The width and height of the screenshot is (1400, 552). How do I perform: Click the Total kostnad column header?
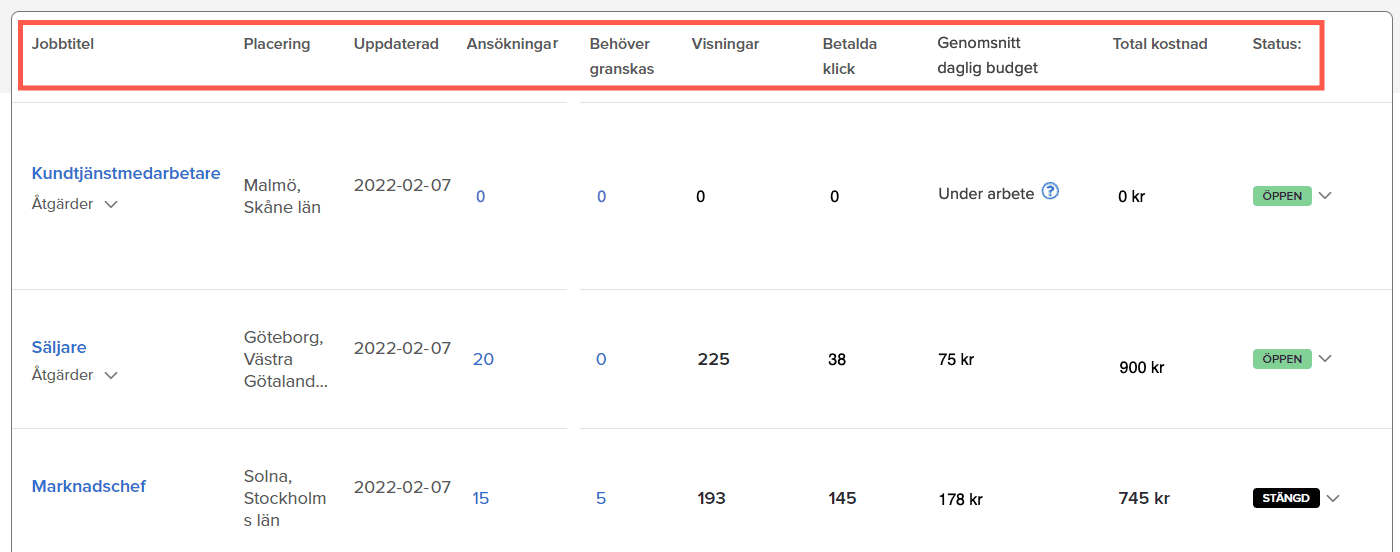coord(1160,44)
